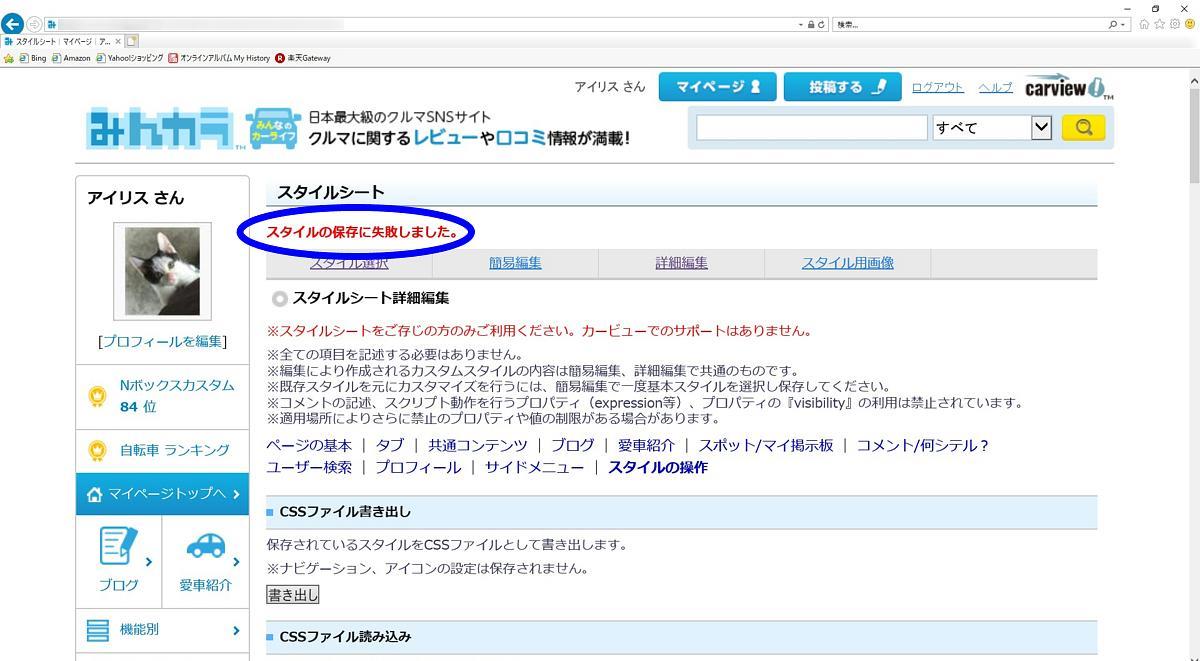Open a new browser tab

[132, 41]
